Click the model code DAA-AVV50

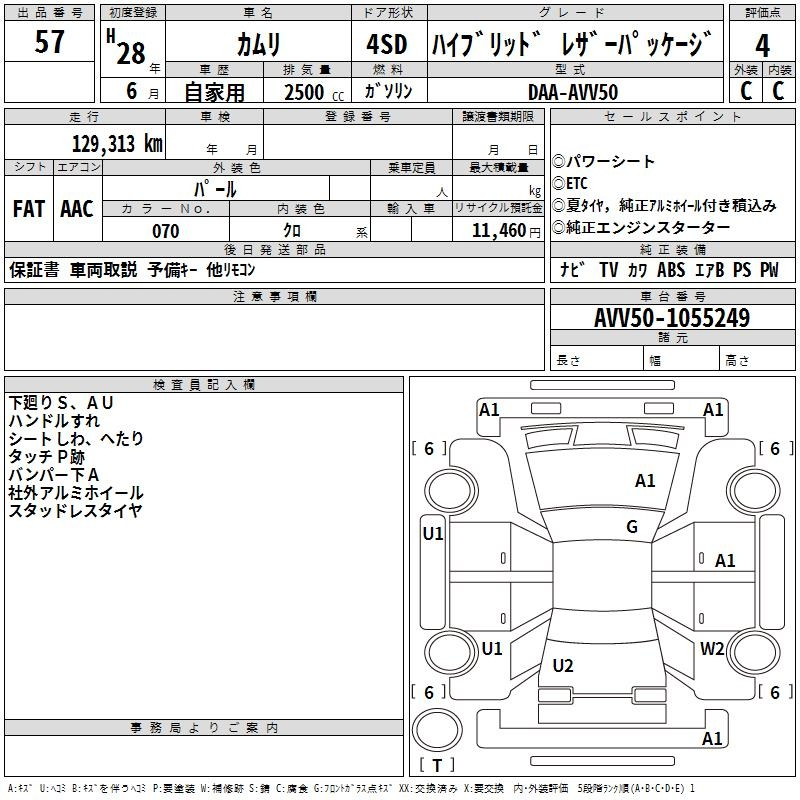tap(573, 92)
